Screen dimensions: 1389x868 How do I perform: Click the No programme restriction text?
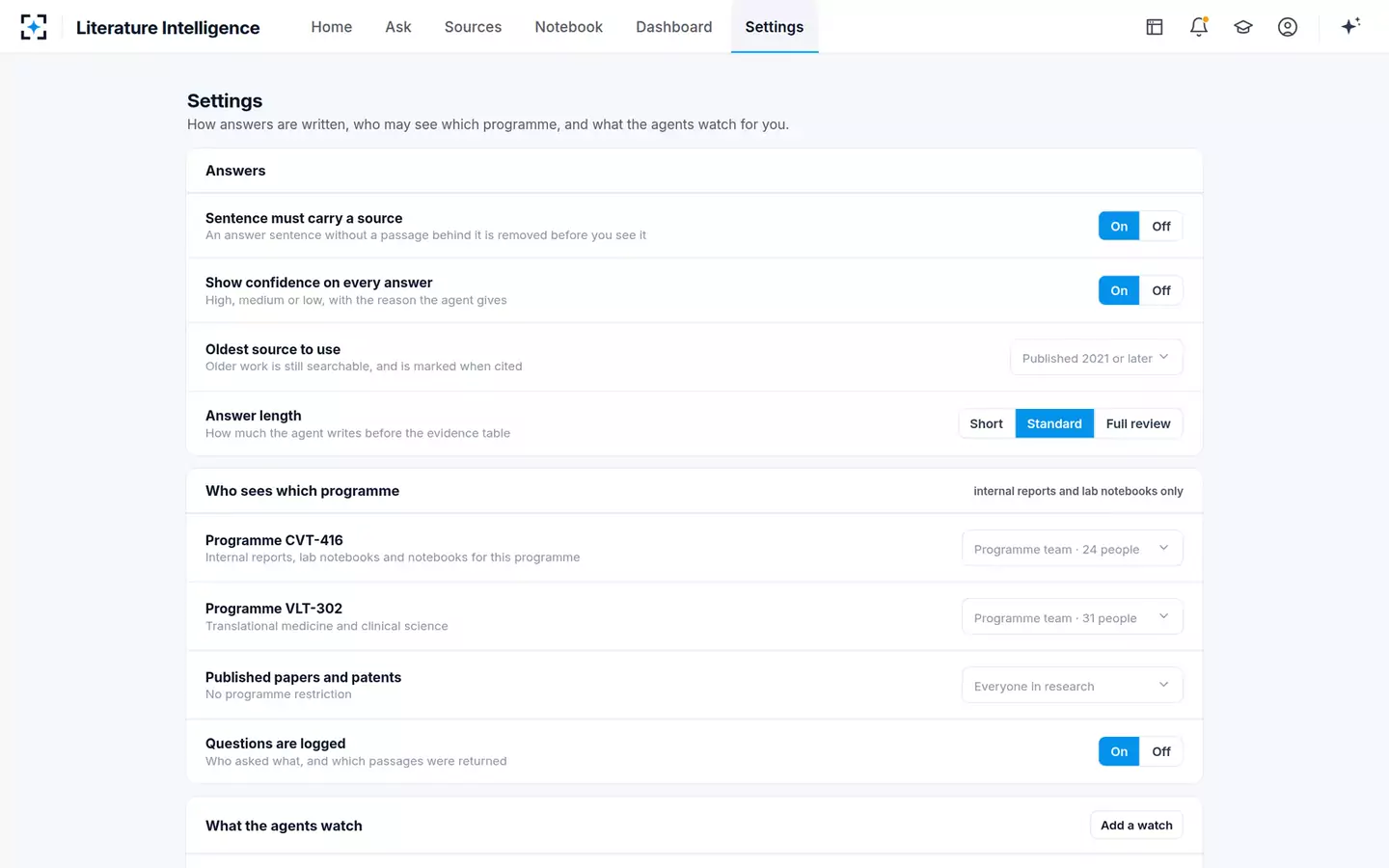pyautogui.click(x=279, y=694)
